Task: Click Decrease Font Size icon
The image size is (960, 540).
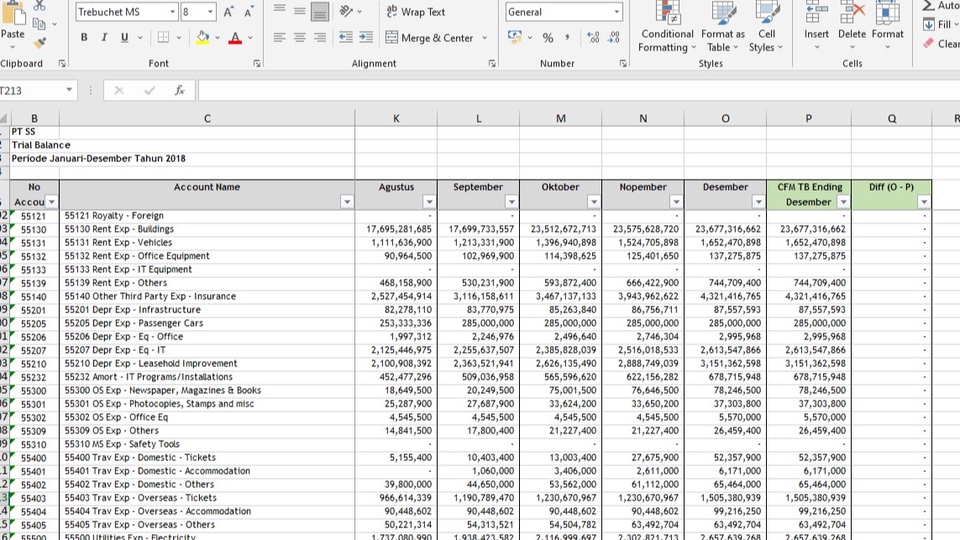Action: pyautogui.click(x=249, y=12)
